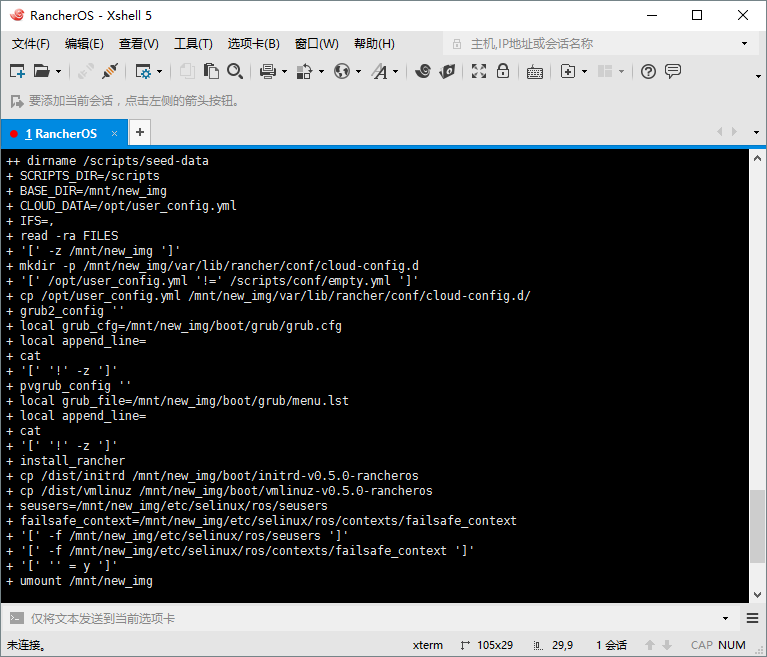Click the Find magnifier icon
Screen dimensions: 767x657
(235, 71)
